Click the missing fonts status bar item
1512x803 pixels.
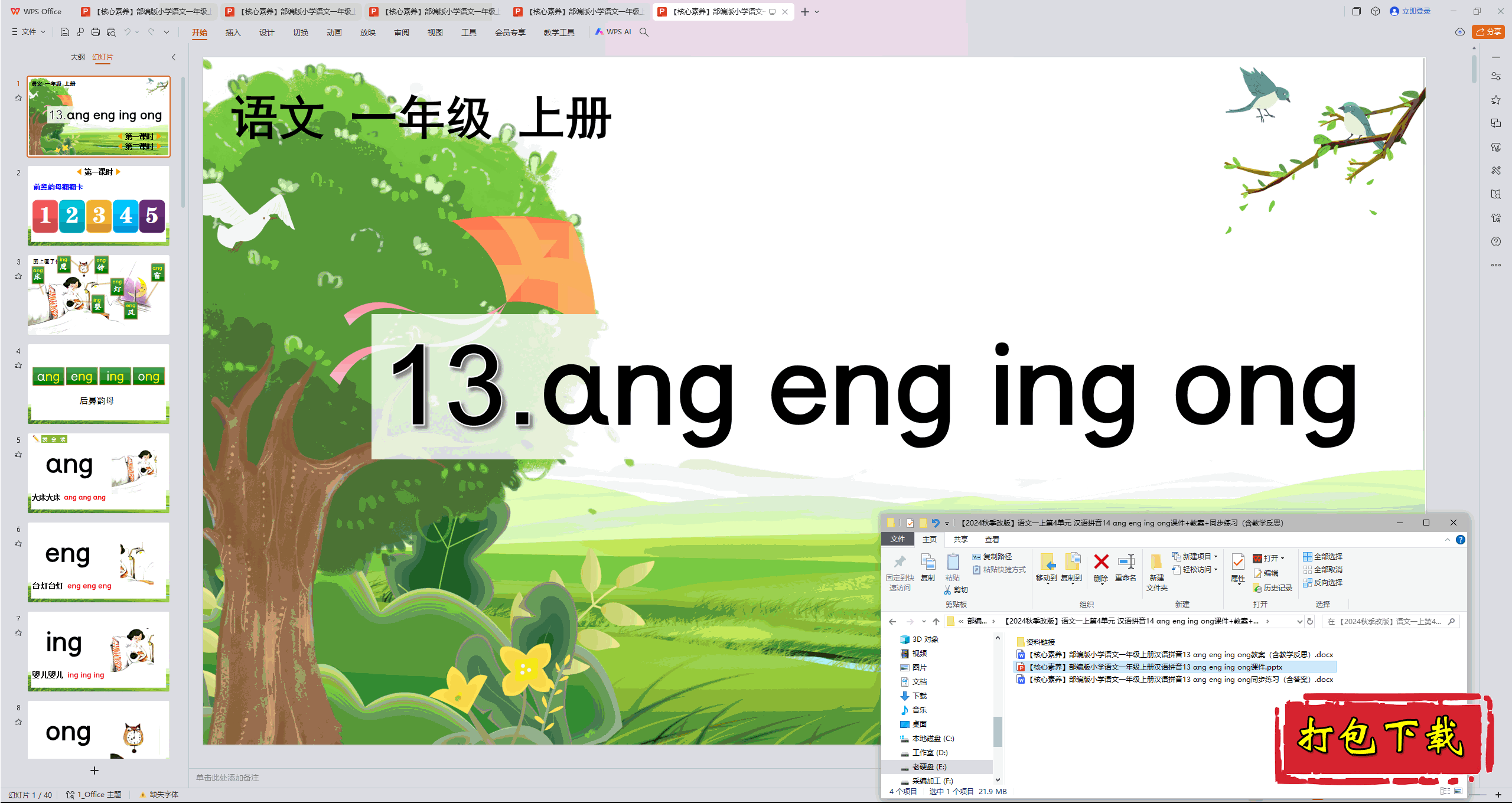point(158,795)
